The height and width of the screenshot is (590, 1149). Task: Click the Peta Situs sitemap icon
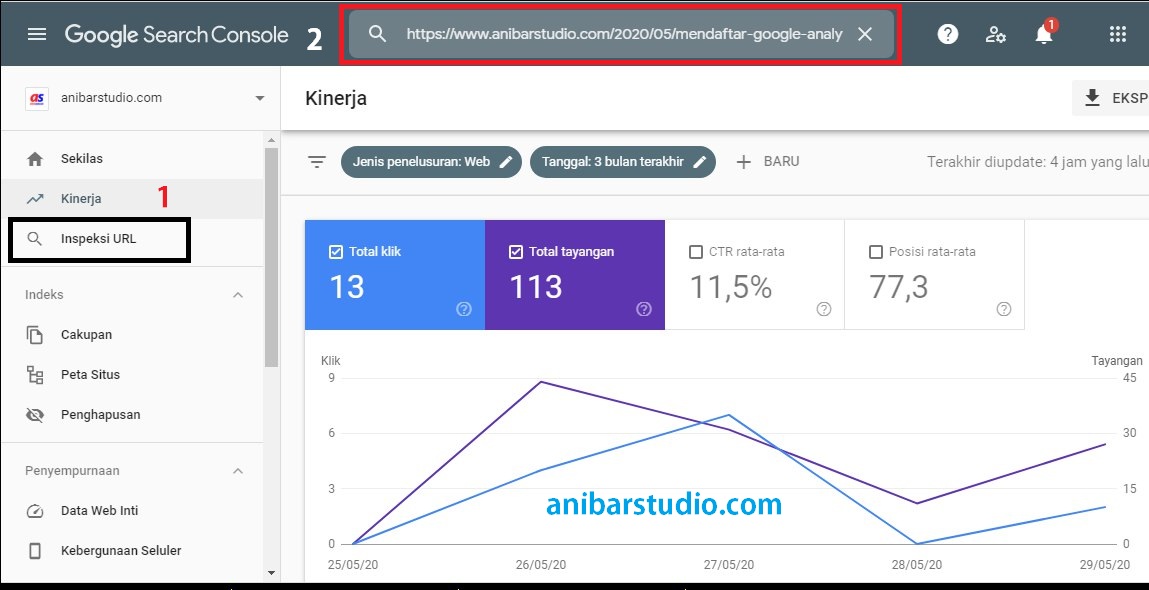point(34,375)
